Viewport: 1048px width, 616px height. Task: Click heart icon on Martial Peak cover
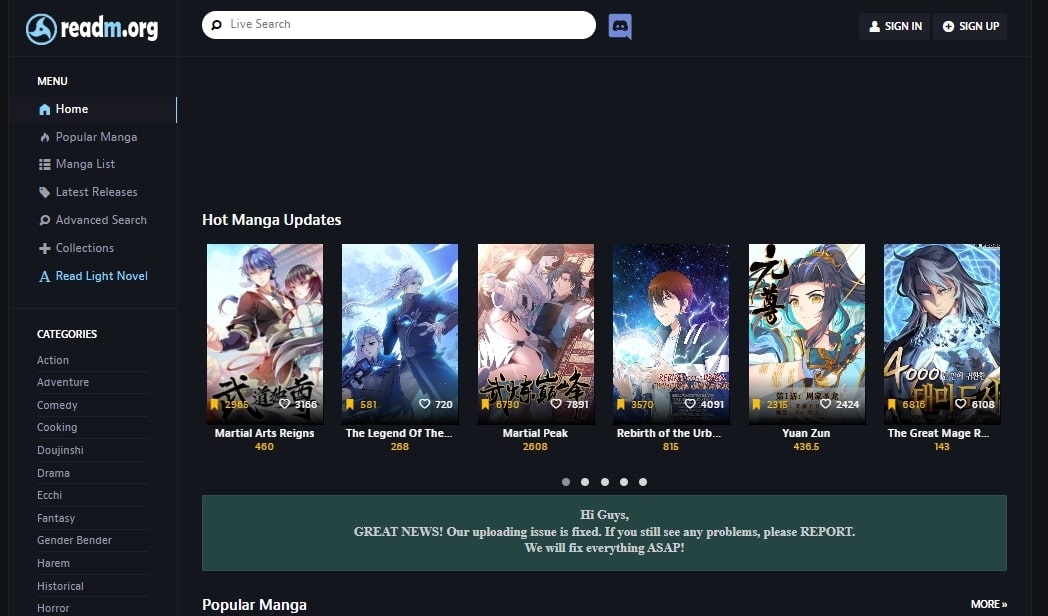[556, 404]
